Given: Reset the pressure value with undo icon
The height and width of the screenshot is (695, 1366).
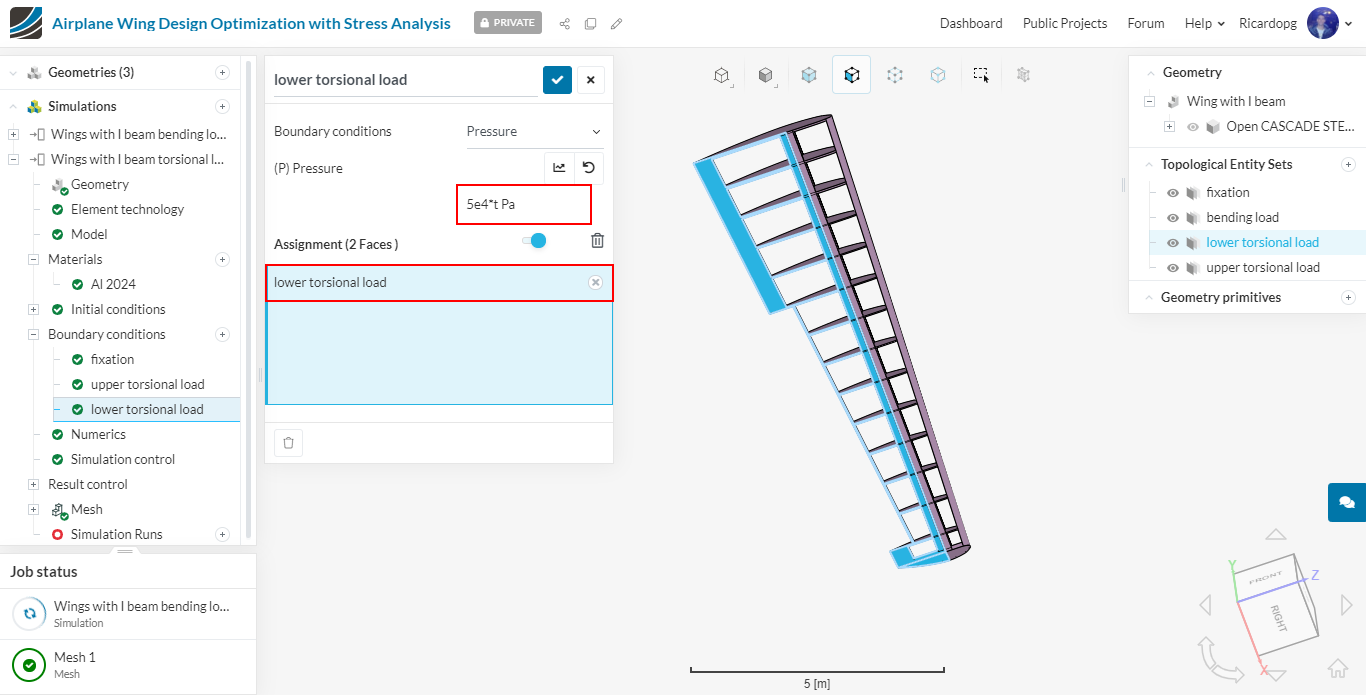Looking at the screenshot, I should (589, 168).
